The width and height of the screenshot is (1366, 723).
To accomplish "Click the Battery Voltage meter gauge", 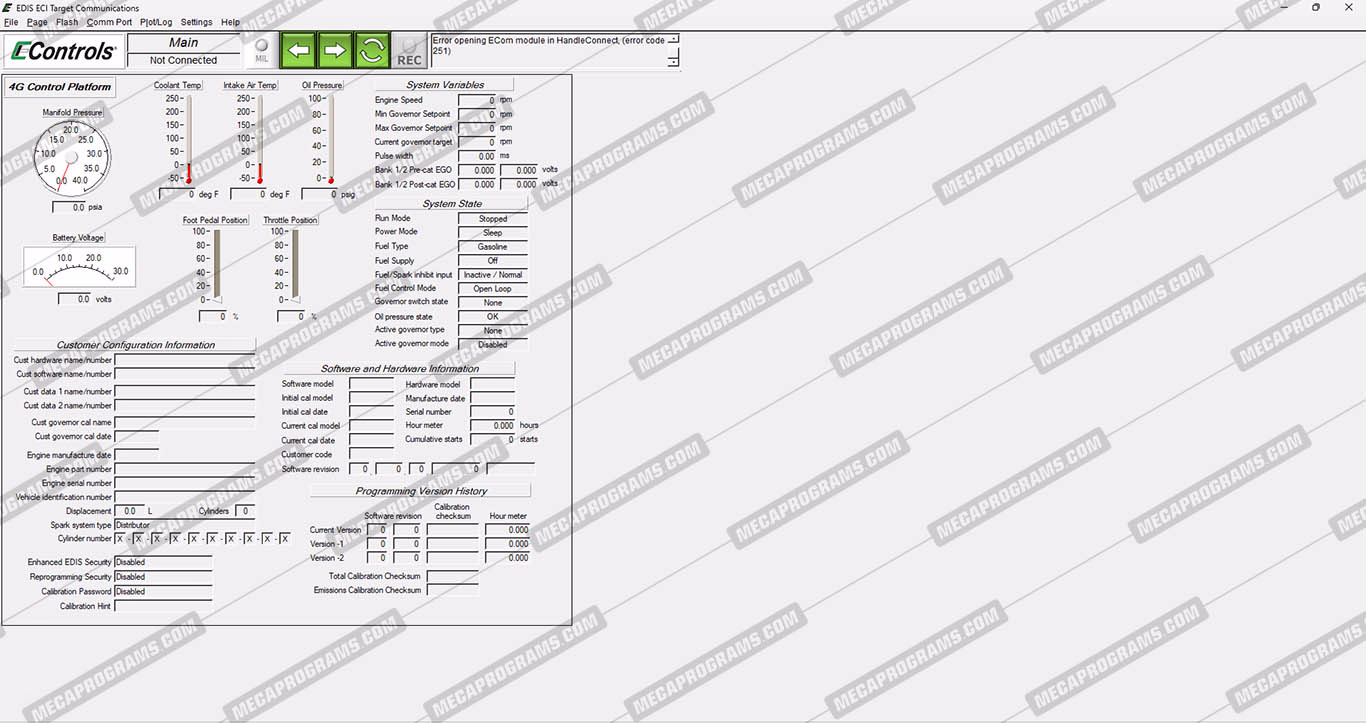I will [x=79, y=268].
